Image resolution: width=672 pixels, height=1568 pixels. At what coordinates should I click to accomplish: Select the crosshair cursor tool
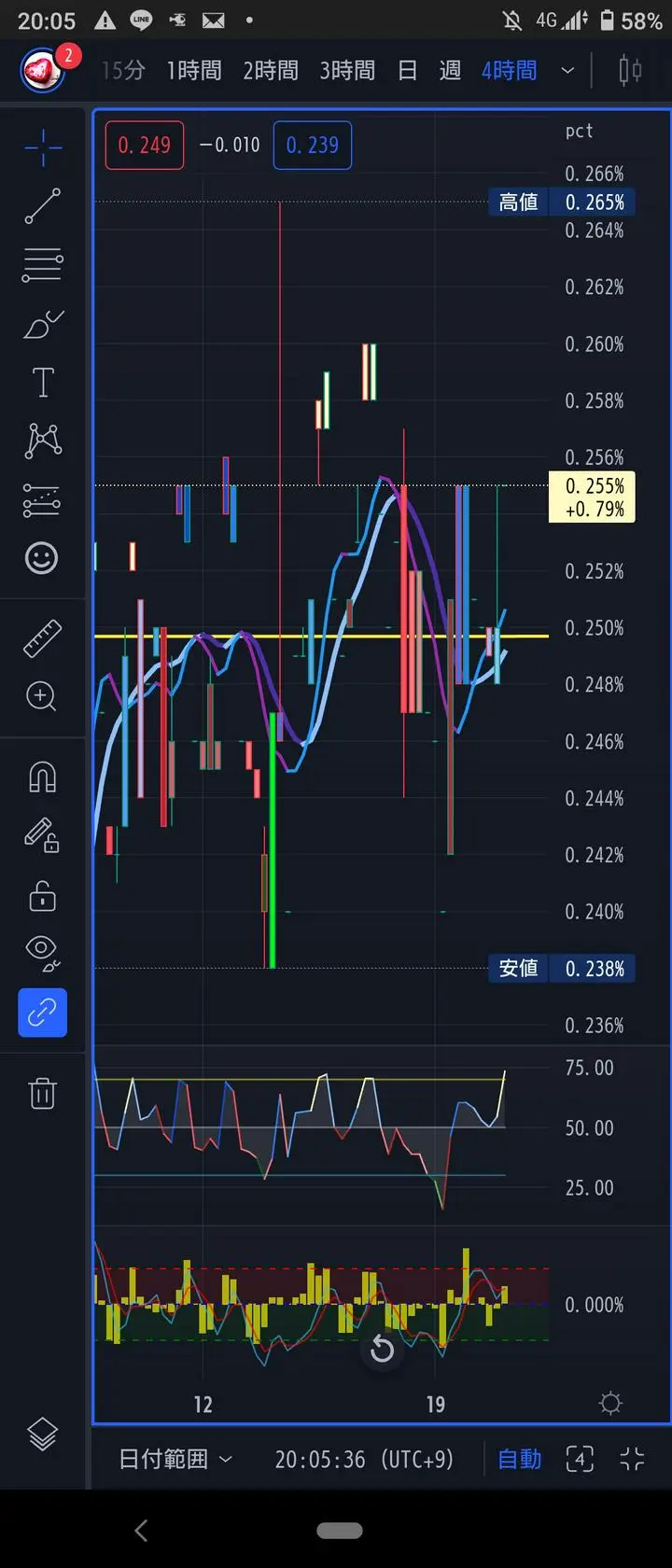click(43, 148)
